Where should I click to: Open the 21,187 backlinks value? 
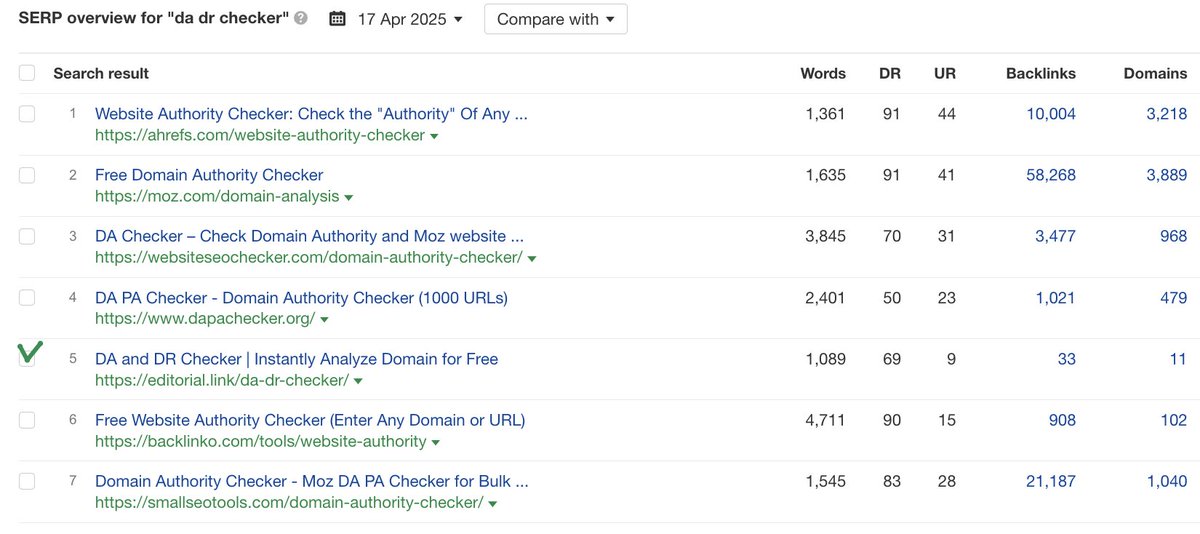click(1051, 481)
